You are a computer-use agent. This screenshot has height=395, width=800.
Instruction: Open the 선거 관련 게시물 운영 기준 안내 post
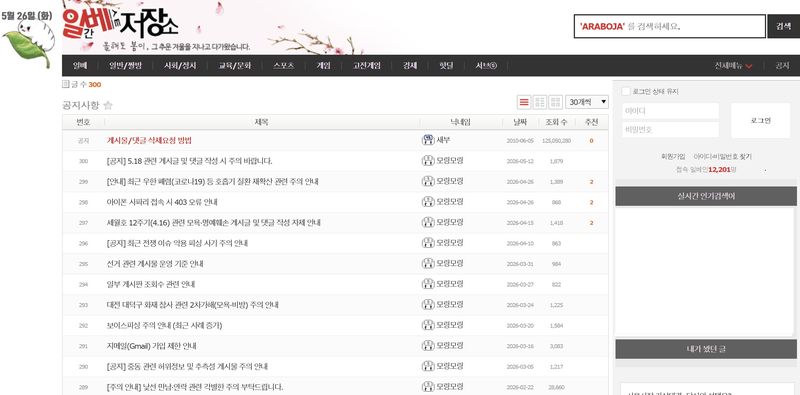155,264
